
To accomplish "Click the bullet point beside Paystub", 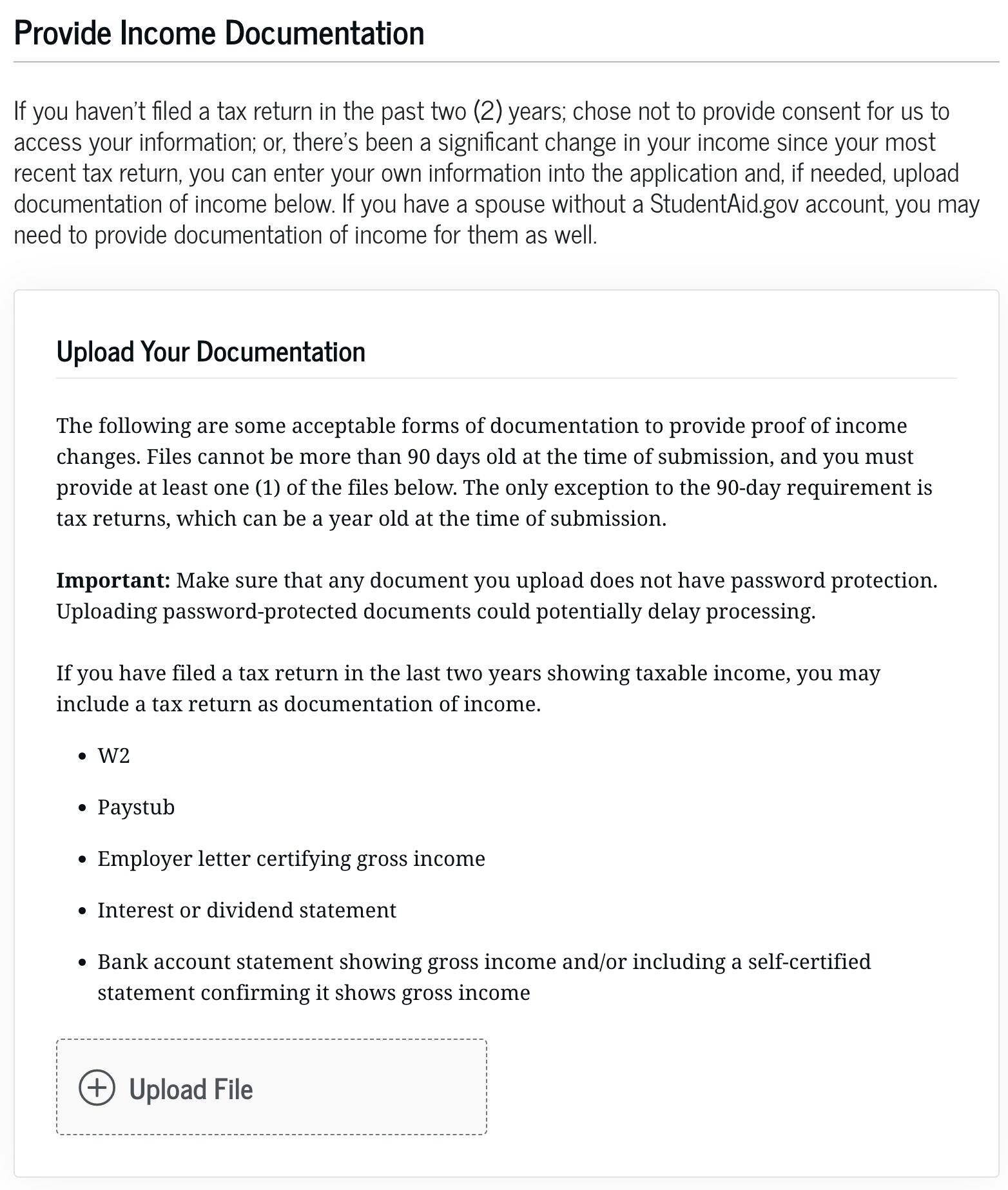I will click(82, 807).
